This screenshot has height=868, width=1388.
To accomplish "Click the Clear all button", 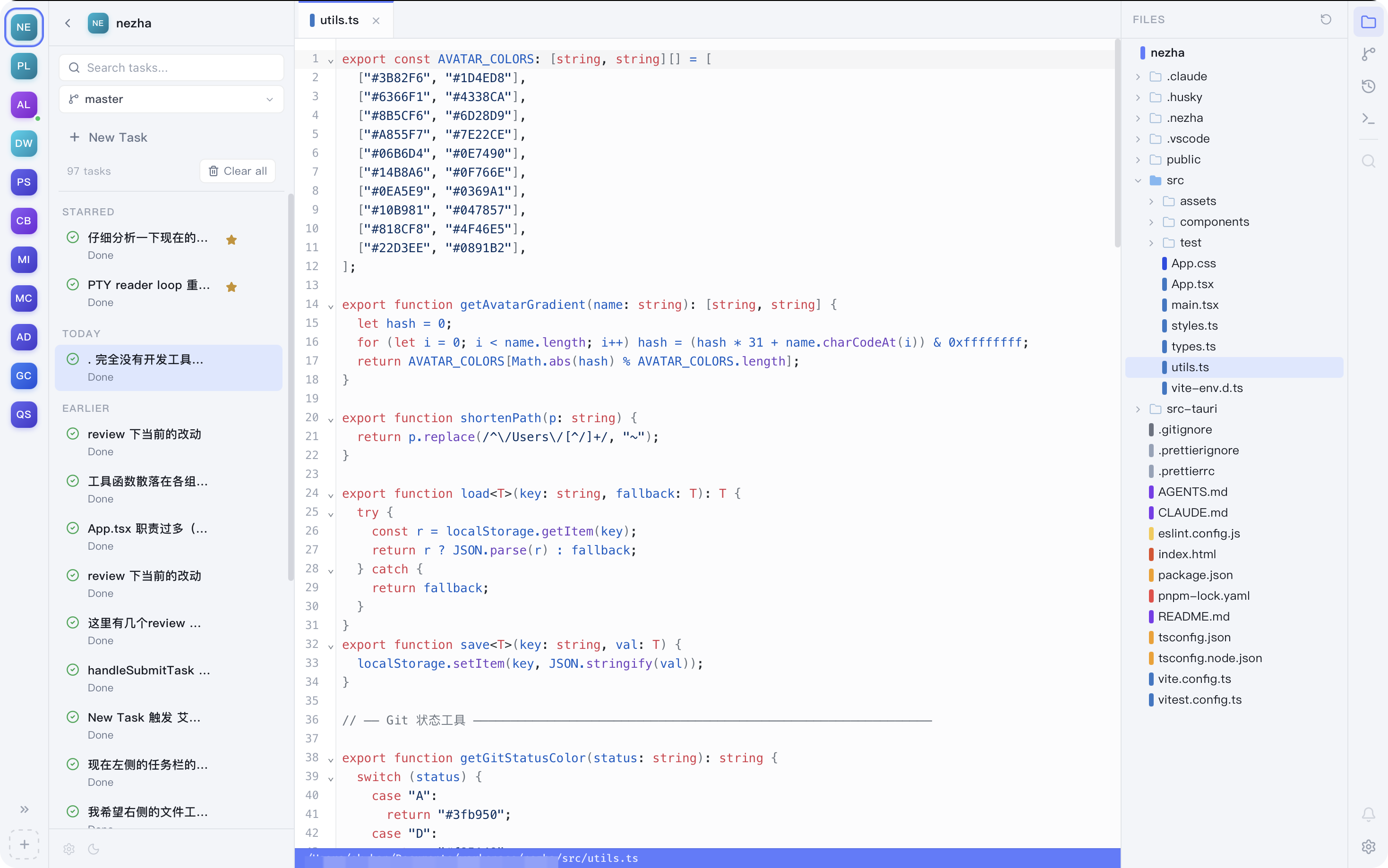I will 238,171.
